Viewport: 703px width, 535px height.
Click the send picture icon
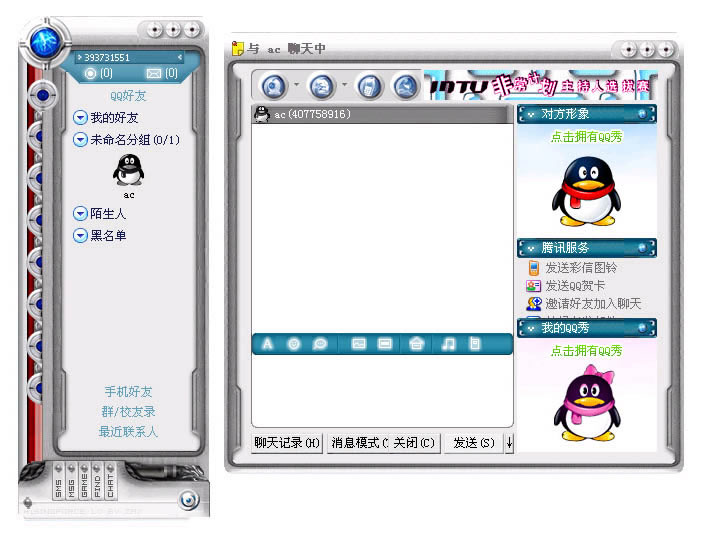[358, 344]
